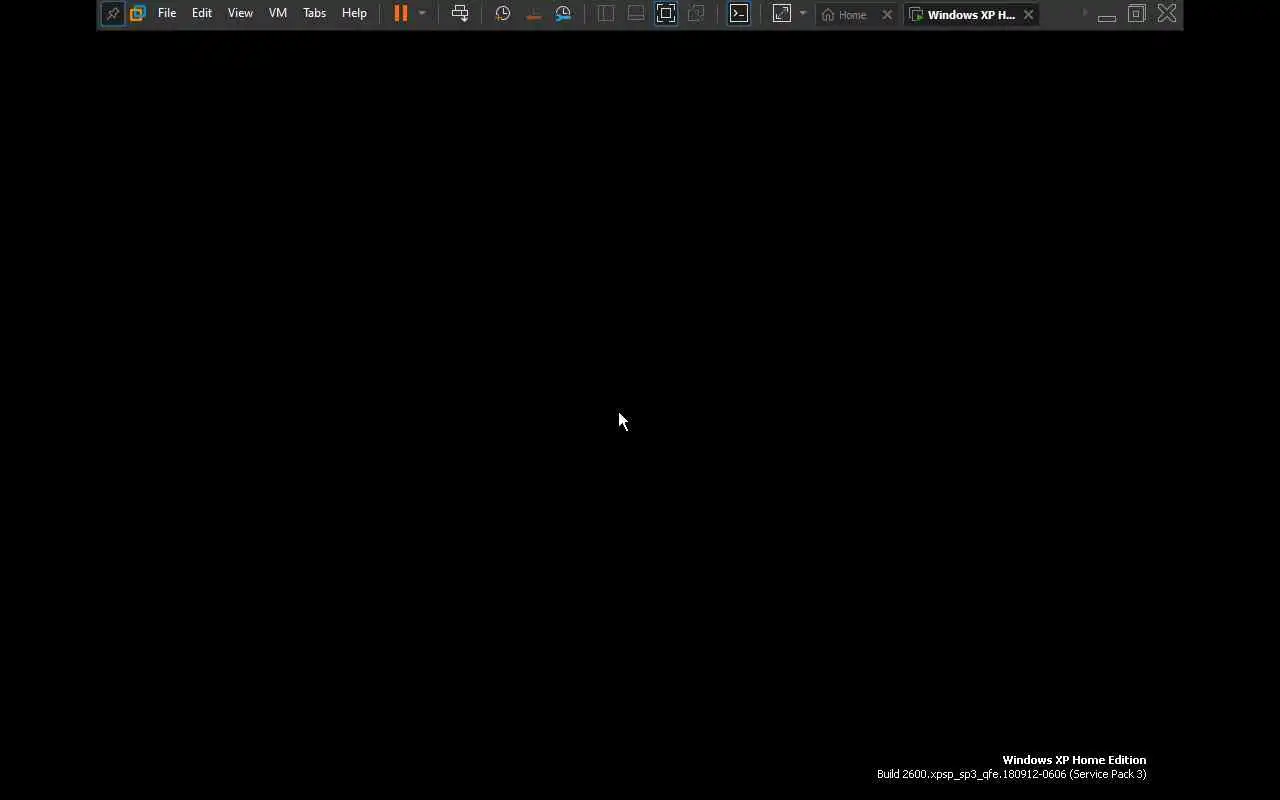The image size is (1280, 800).
Task: Revert VM to previous snapshot
Action: [x=533, y=14]
